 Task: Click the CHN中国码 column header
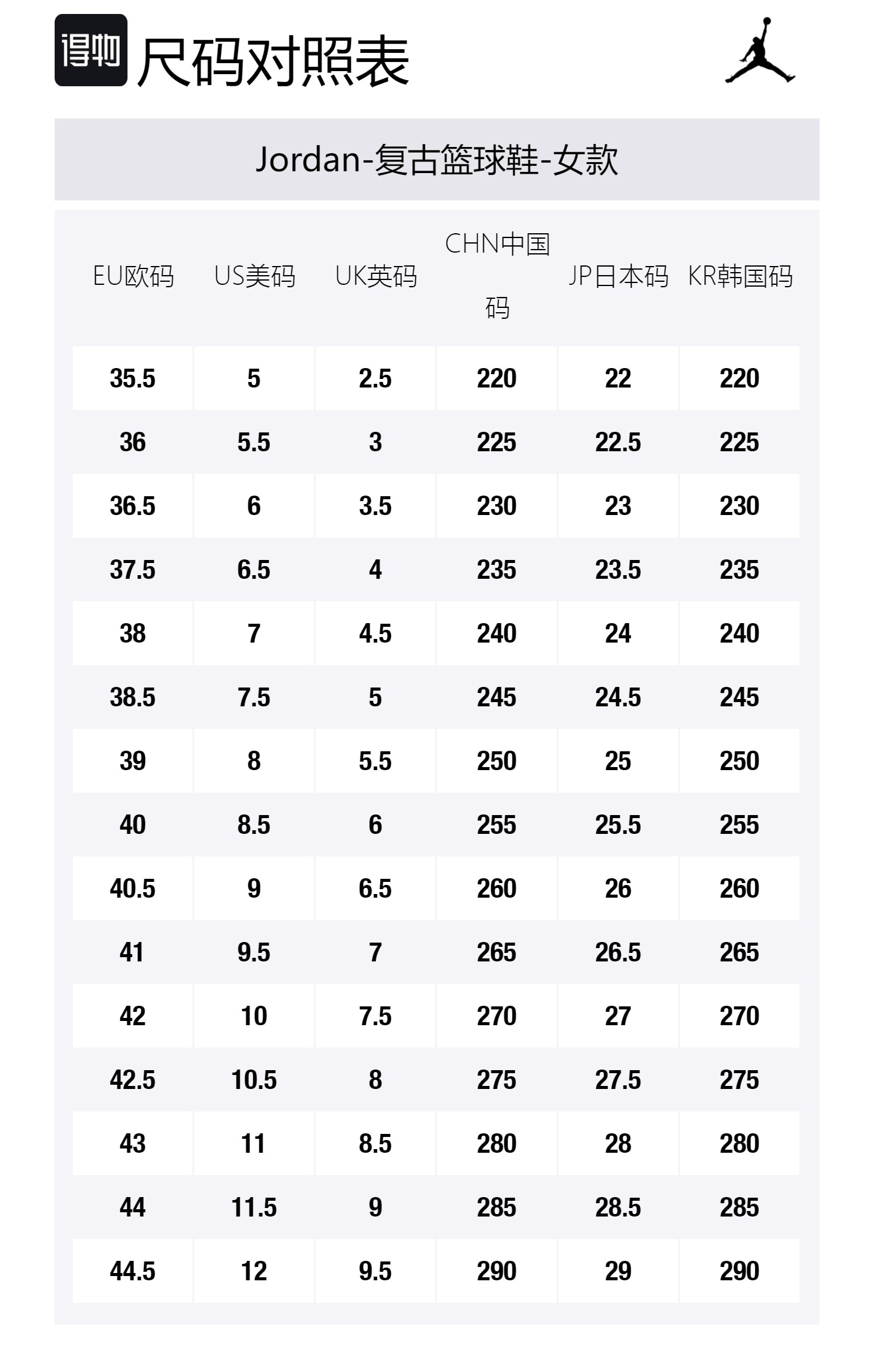coord(497,275)
